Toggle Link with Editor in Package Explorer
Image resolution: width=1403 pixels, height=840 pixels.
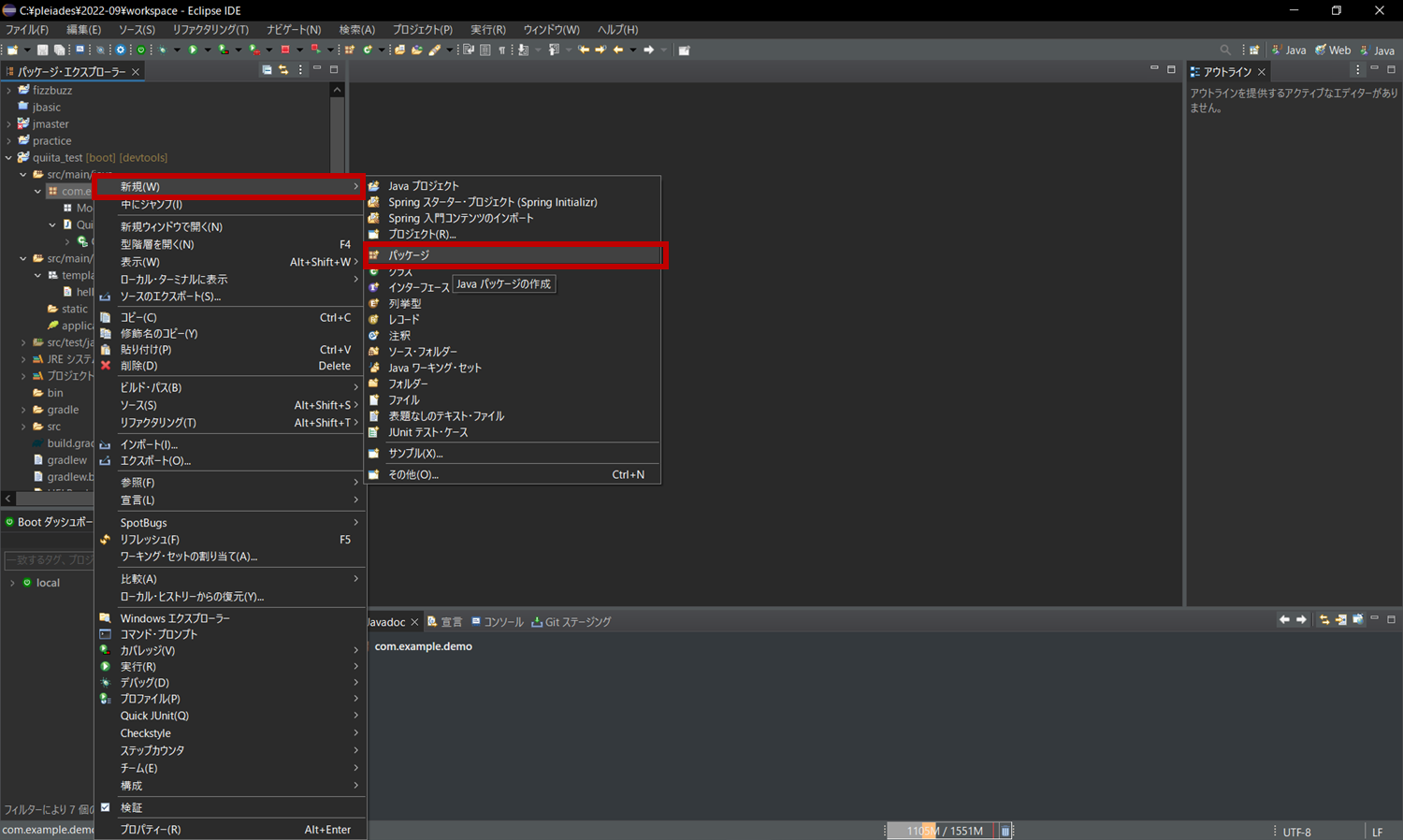pyautogui.click(x=283, y=70)
